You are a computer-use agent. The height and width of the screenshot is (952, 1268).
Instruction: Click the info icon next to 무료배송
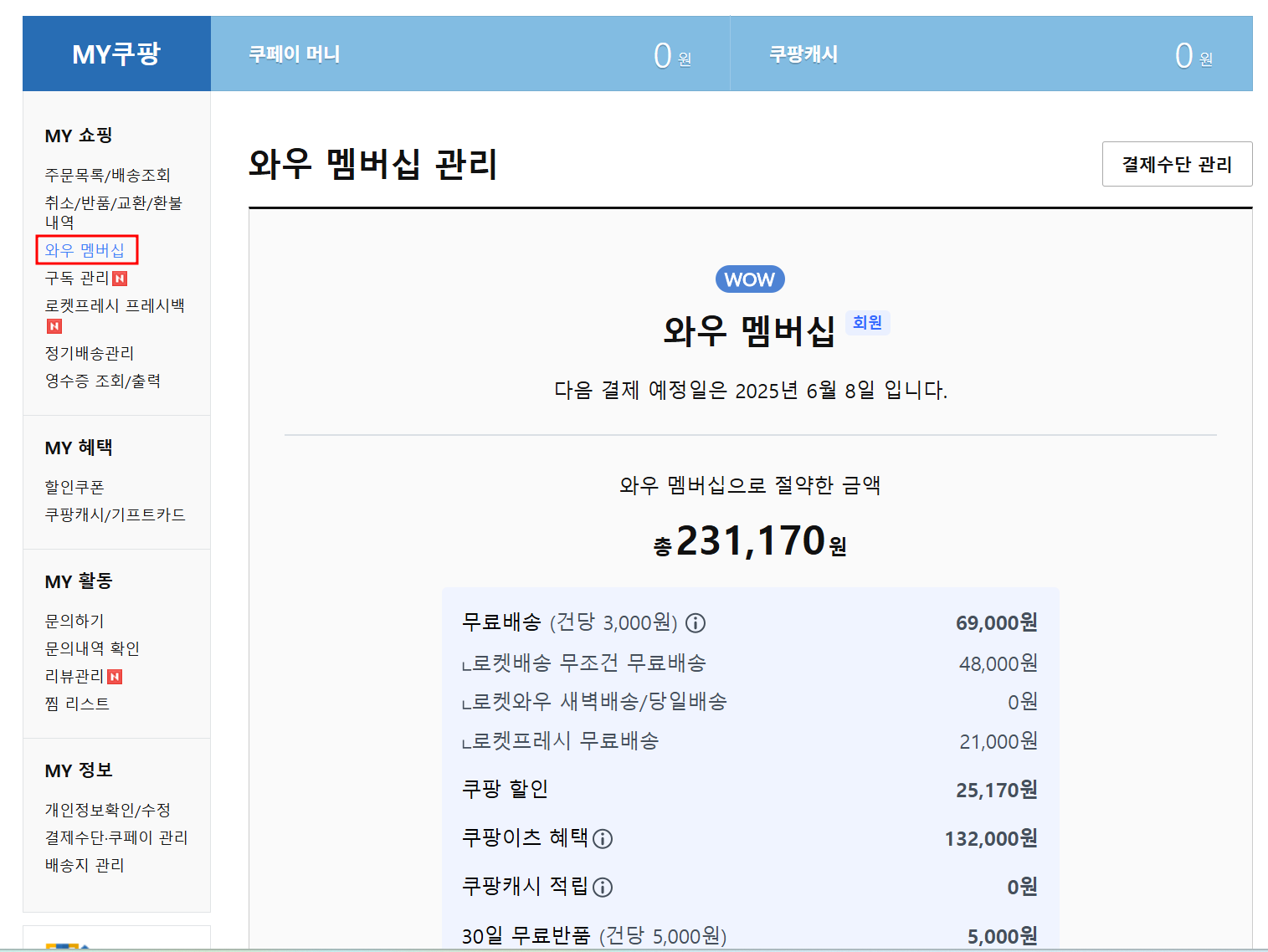tap(696, 623)
